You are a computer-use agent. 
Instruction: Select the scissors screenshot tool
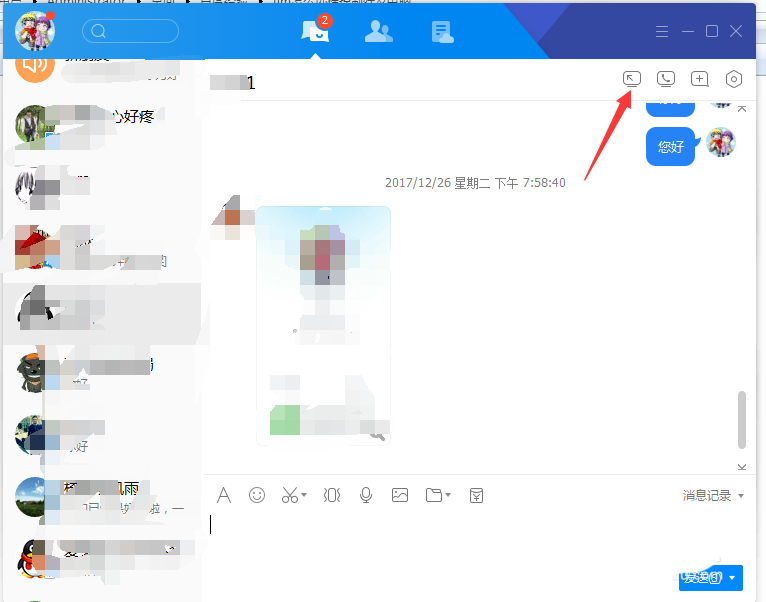pyautogui.click(x=290, y=495)
